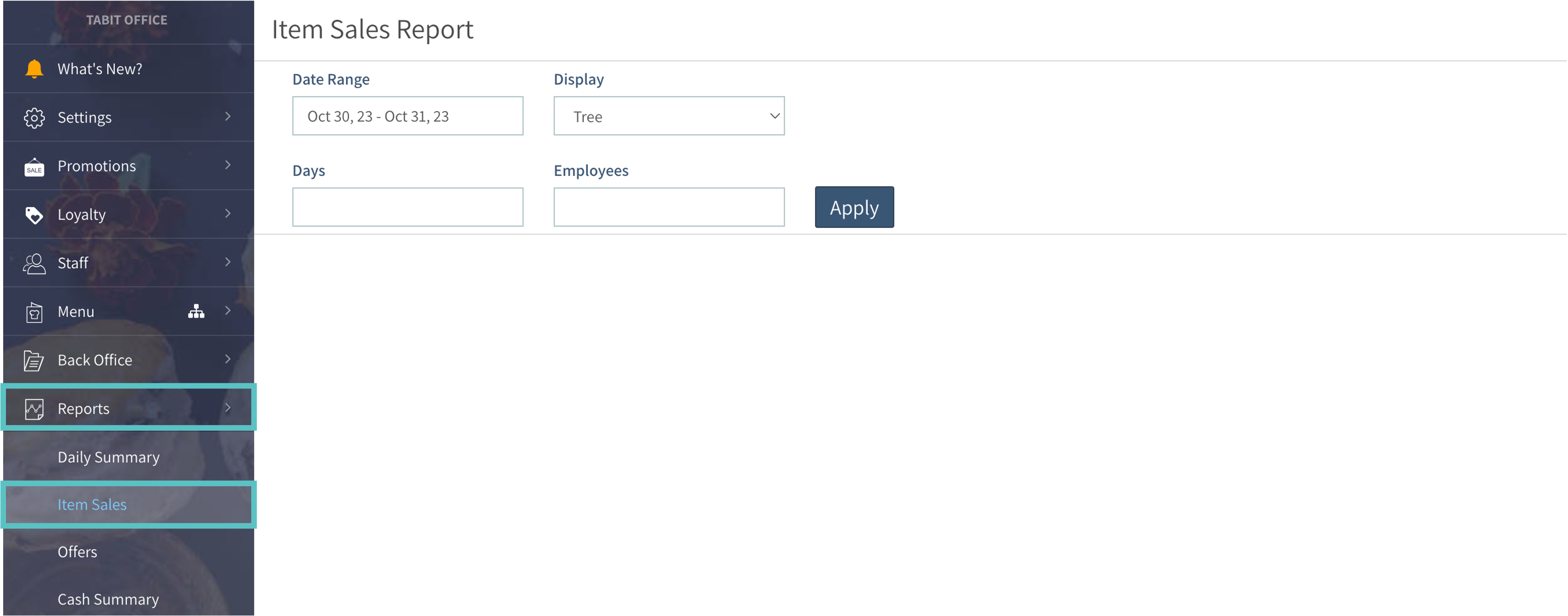
Task: Expand the Promotions submenu chevron
Action: pyautogui.click(x=227, y=165)
